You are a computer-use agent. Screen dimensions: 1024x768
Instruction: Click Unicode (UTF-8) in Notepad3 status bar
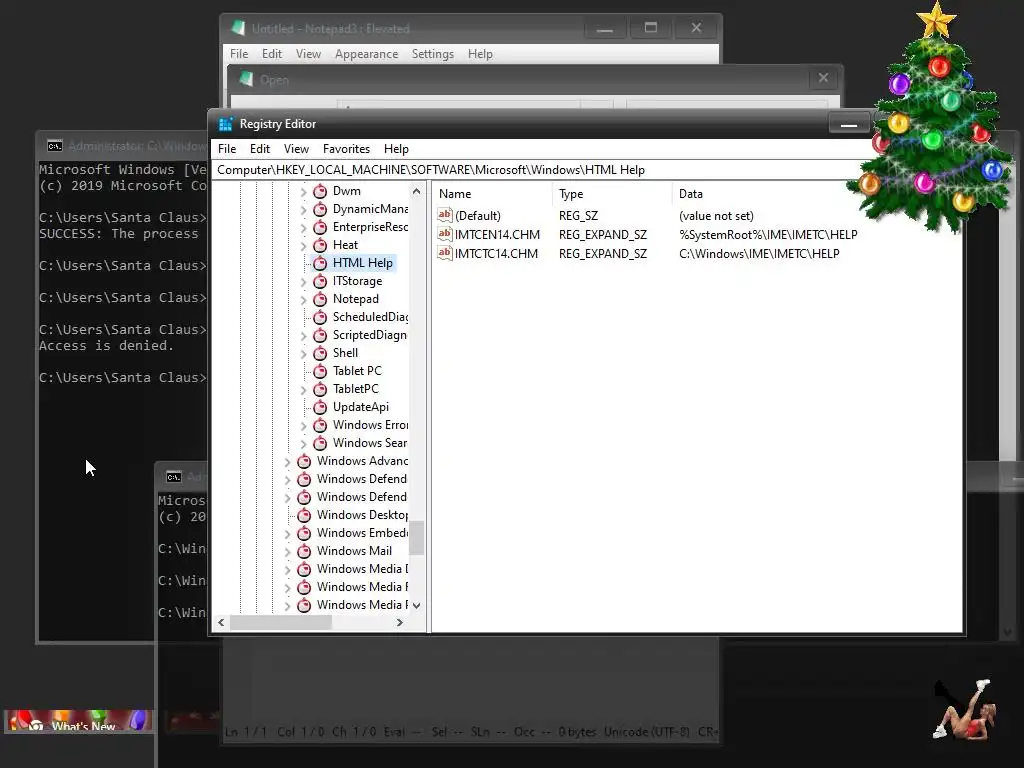(x=647, y=732)
